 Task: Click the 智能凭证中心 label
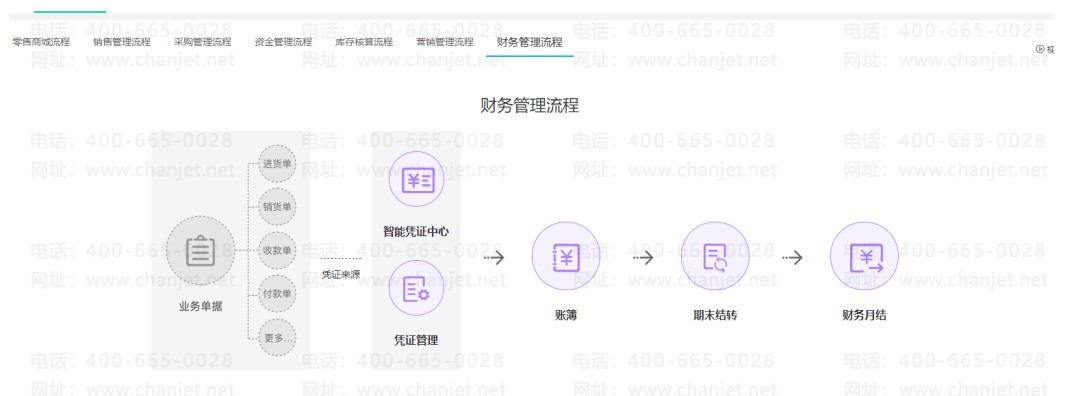coord(416,232)
